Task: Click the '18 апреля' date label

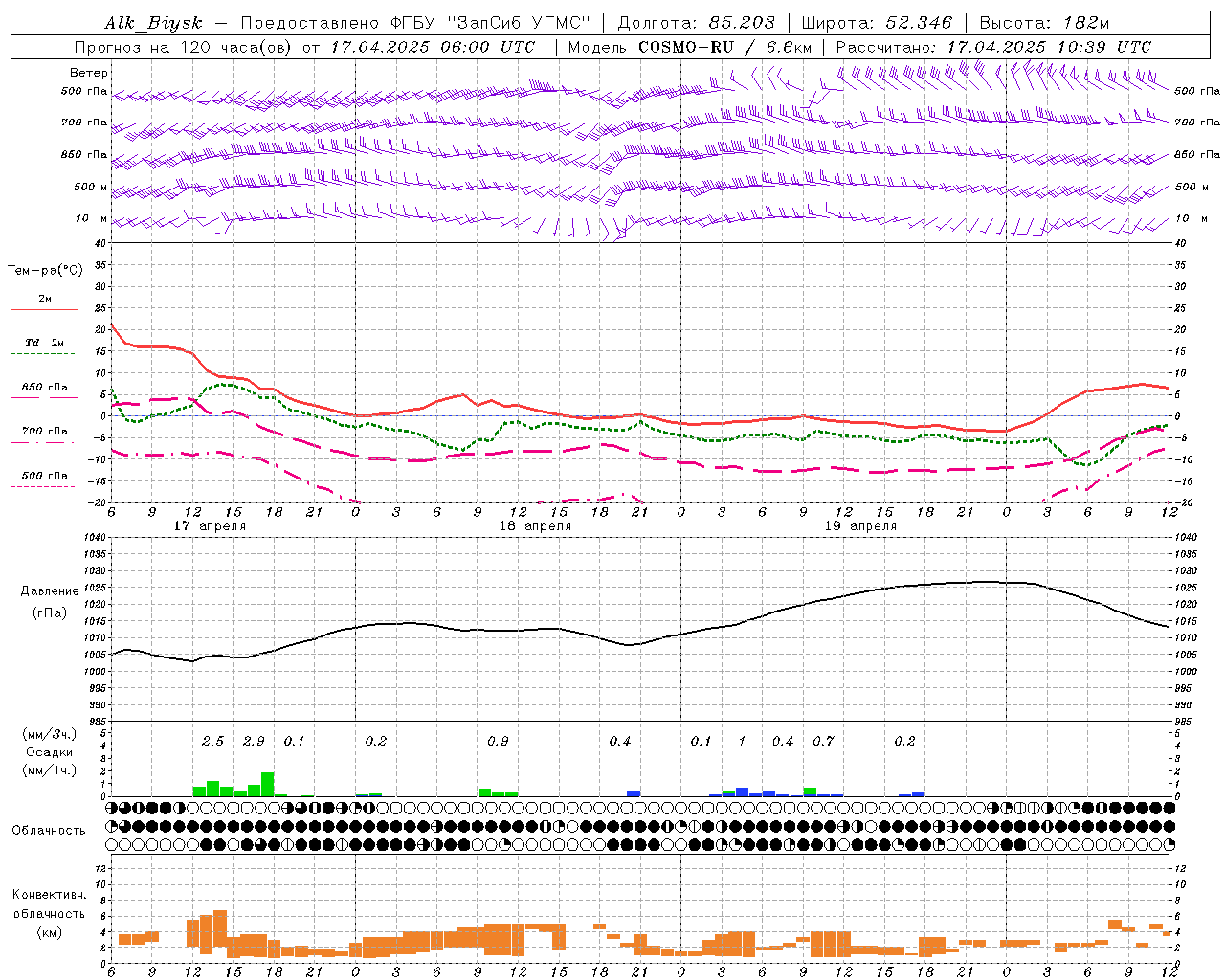Action: (x=535, y=526)
